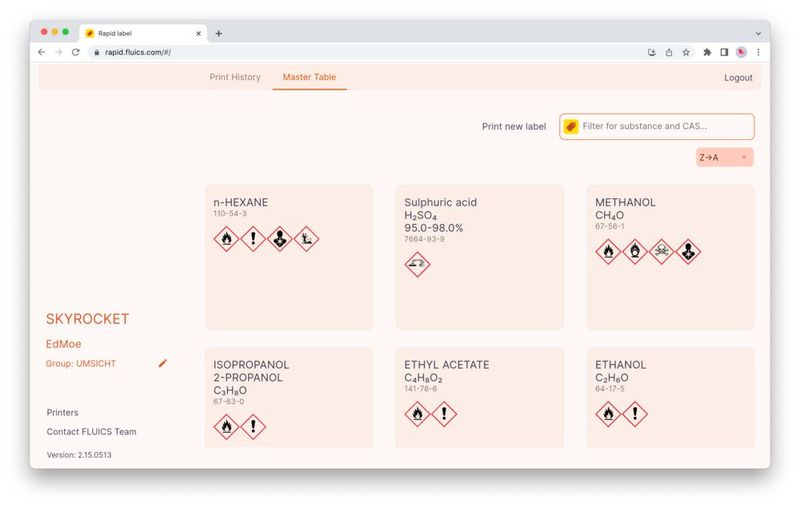The image size is (800, 508).
Task: Click the environmental hazard pictogram on n-HEXANE card
Action: point(306,239)
